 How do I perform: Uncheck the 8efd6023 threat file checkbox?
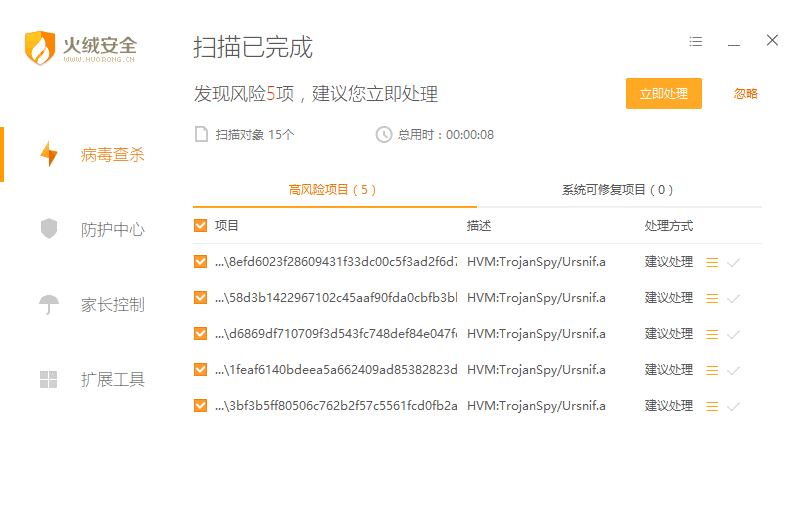coord(201,262)
